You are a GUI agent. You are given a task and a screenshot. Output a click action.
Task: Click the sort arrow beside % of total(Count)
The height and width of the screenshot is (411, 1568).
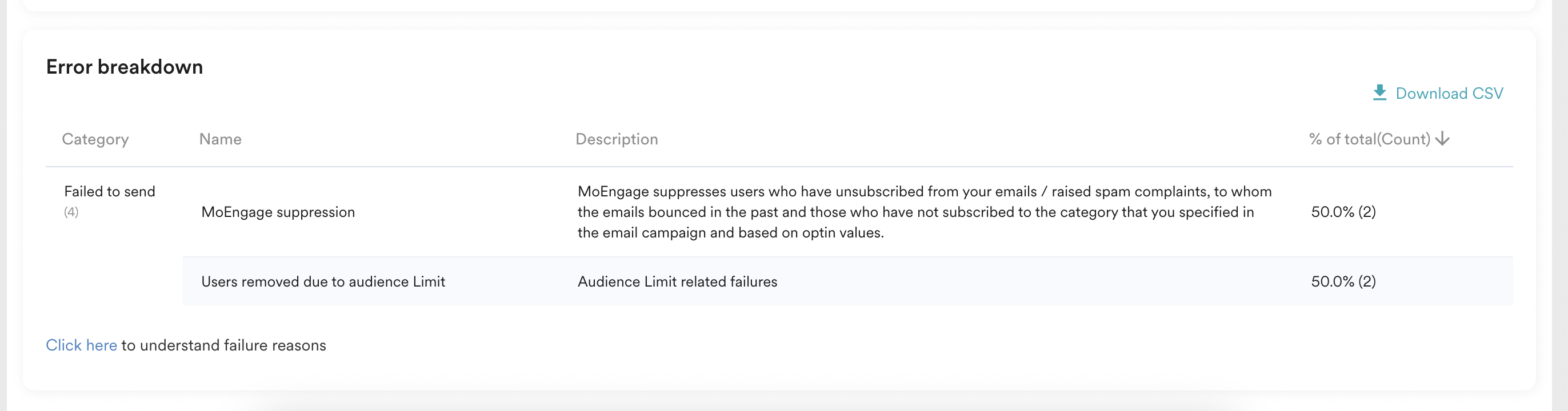click(1443, 139)
